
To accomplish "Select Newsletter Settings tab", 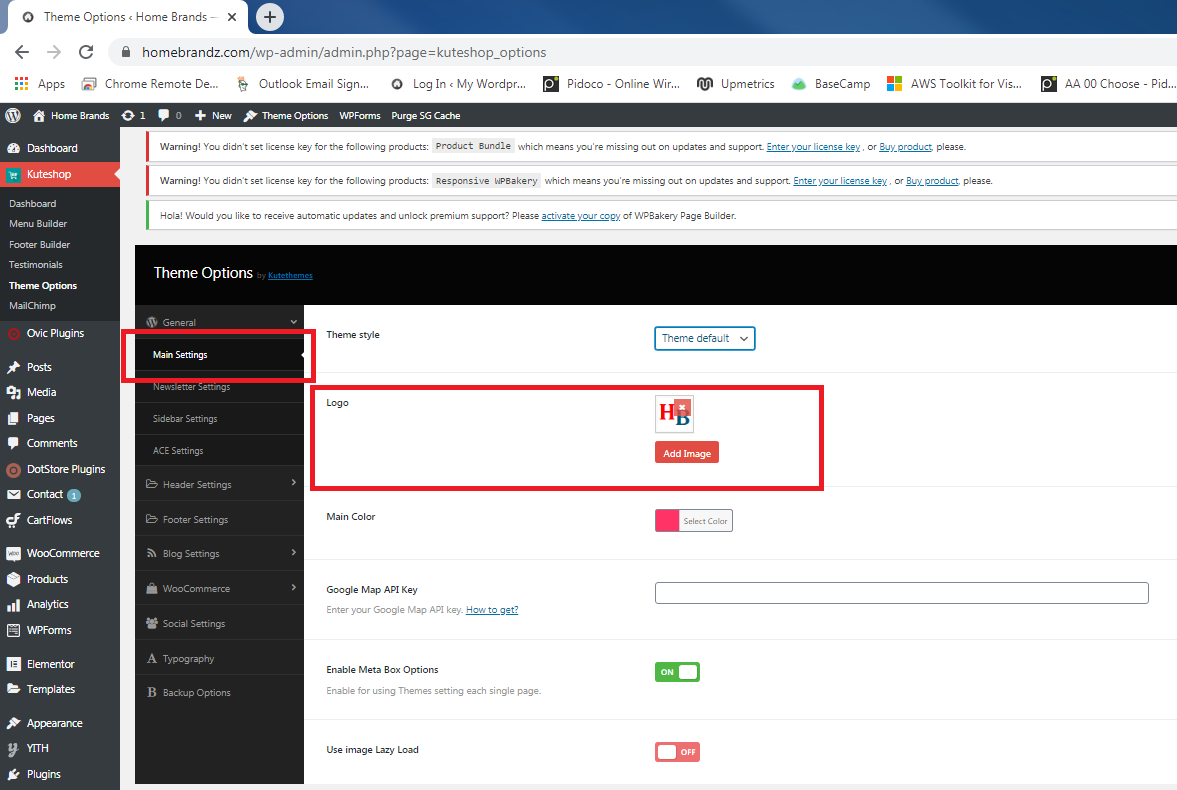I will pos(219,387).
